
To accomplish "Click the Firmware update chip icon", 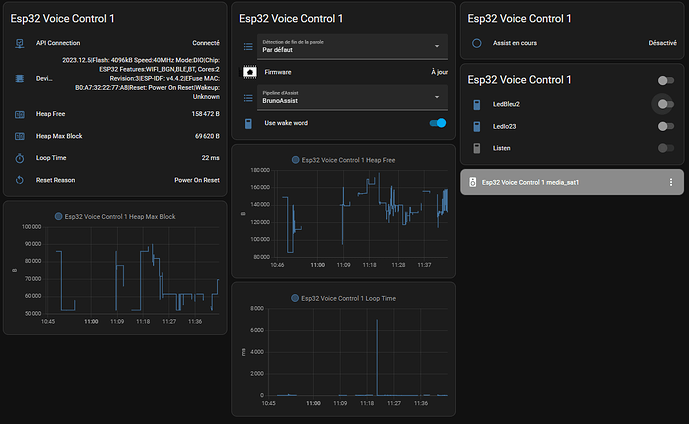I will [x=249, y=72].
